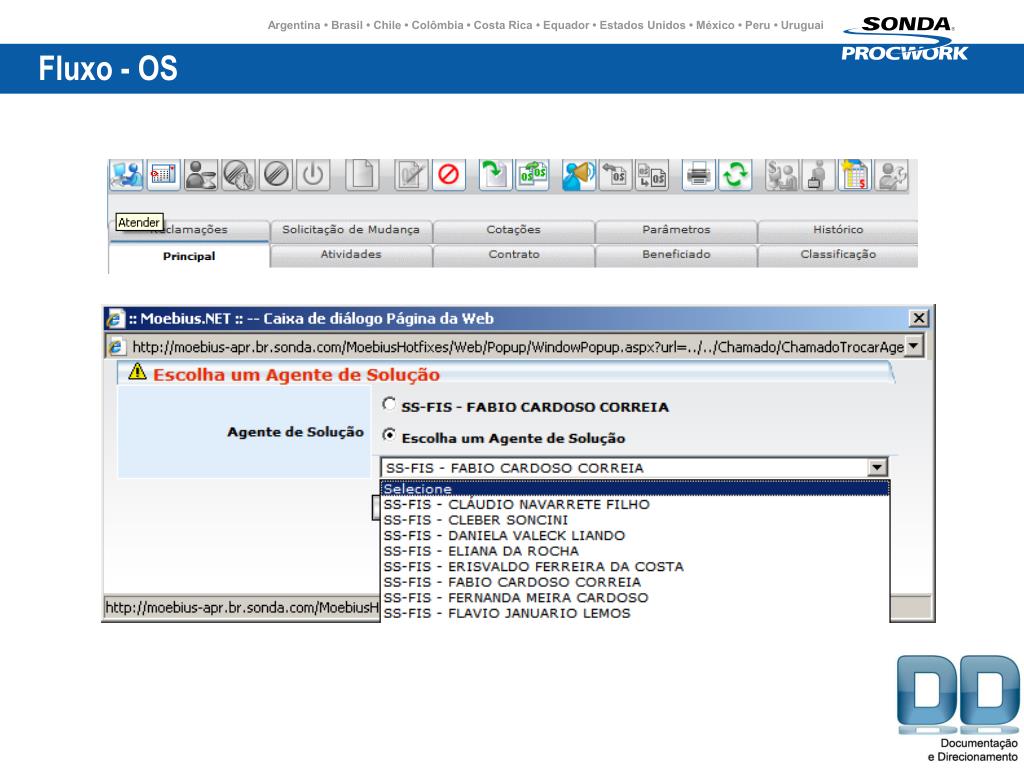Switch to the Parâmetros tab

[x=676, y=230]
